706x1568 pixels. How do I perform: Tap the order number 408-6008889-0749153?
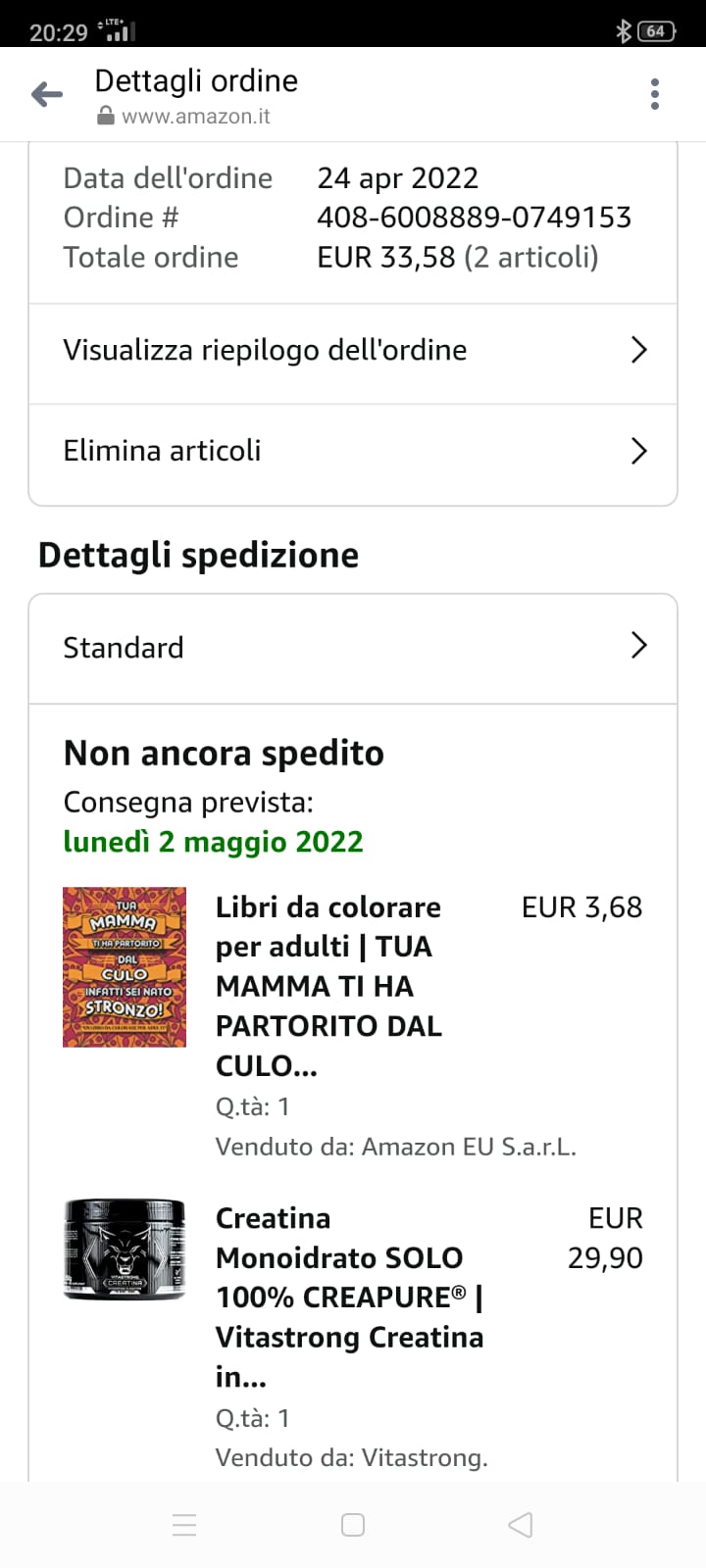tap(474, 218)
